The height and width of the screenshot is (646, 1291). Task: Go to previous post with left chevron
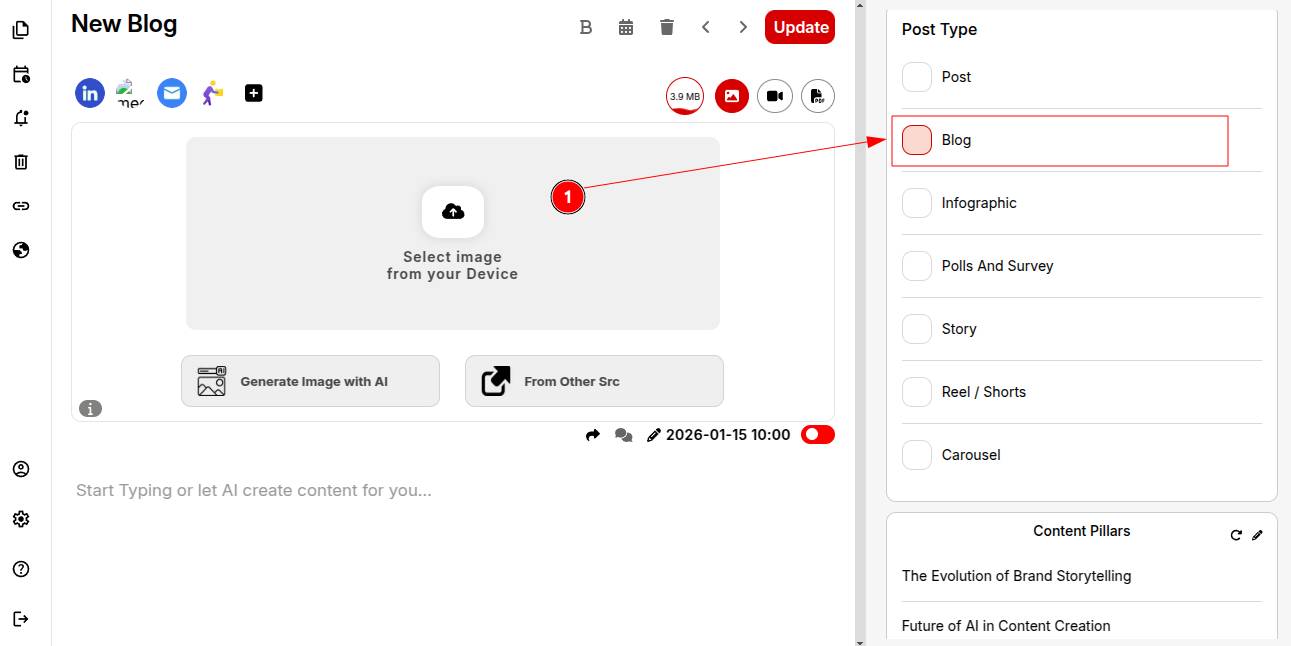pyautogui.click(x=706, y=27)
